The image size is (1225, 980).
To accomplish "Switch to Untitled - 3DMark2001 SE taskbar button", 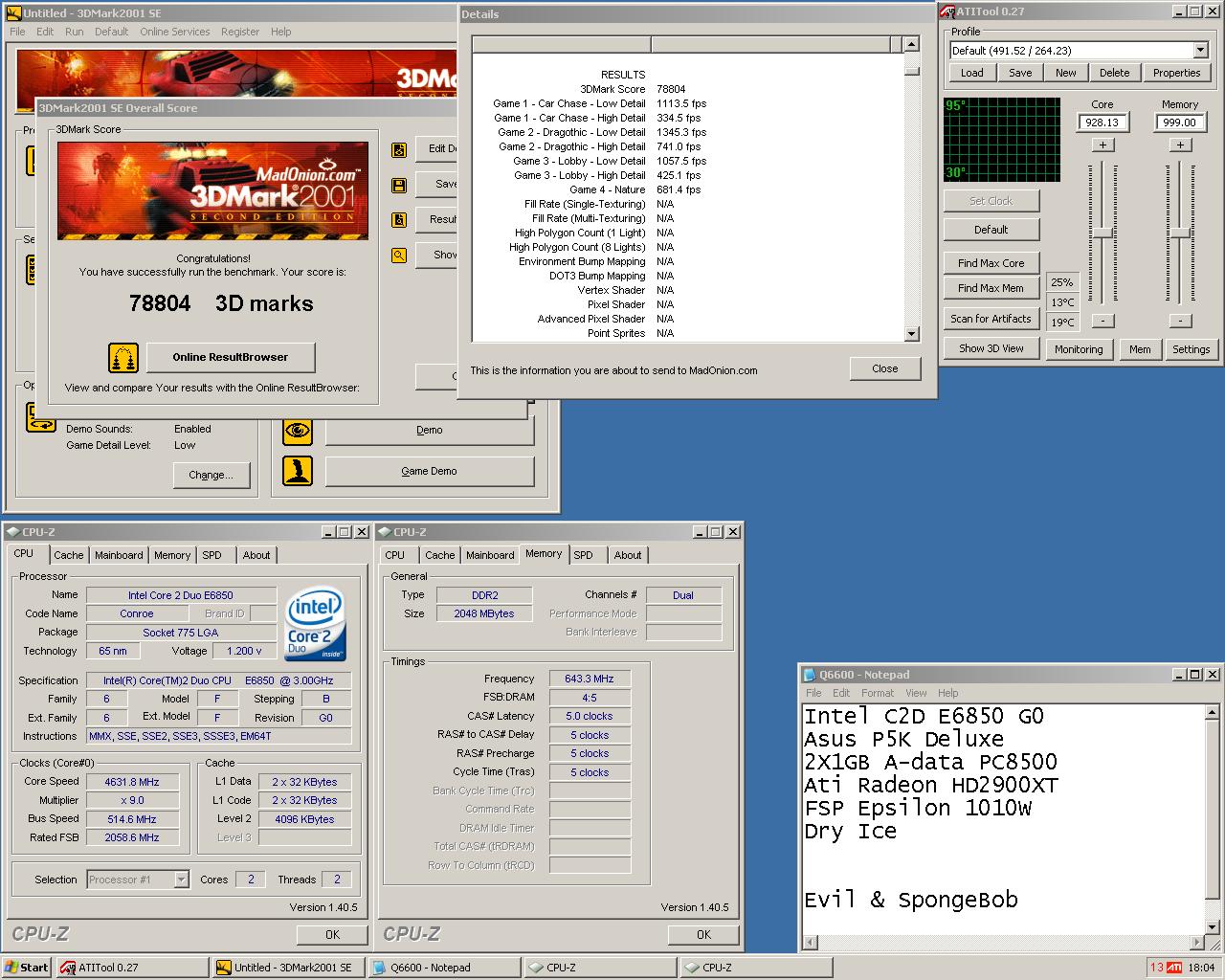I will [288, 968].
